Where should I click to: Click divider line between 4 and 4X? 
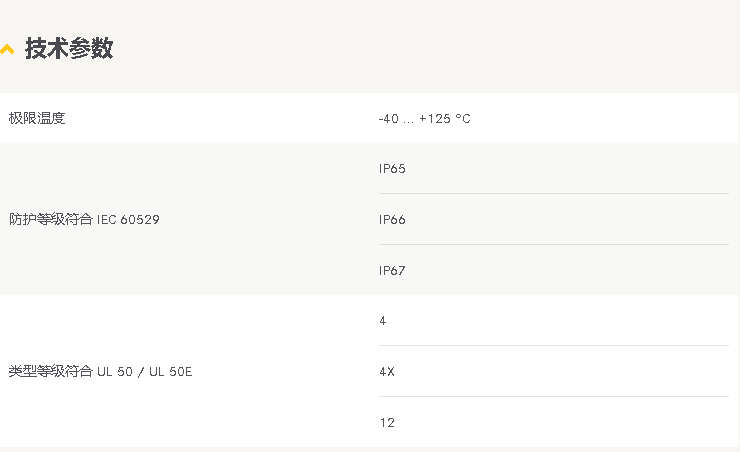(x=553, y=346)
